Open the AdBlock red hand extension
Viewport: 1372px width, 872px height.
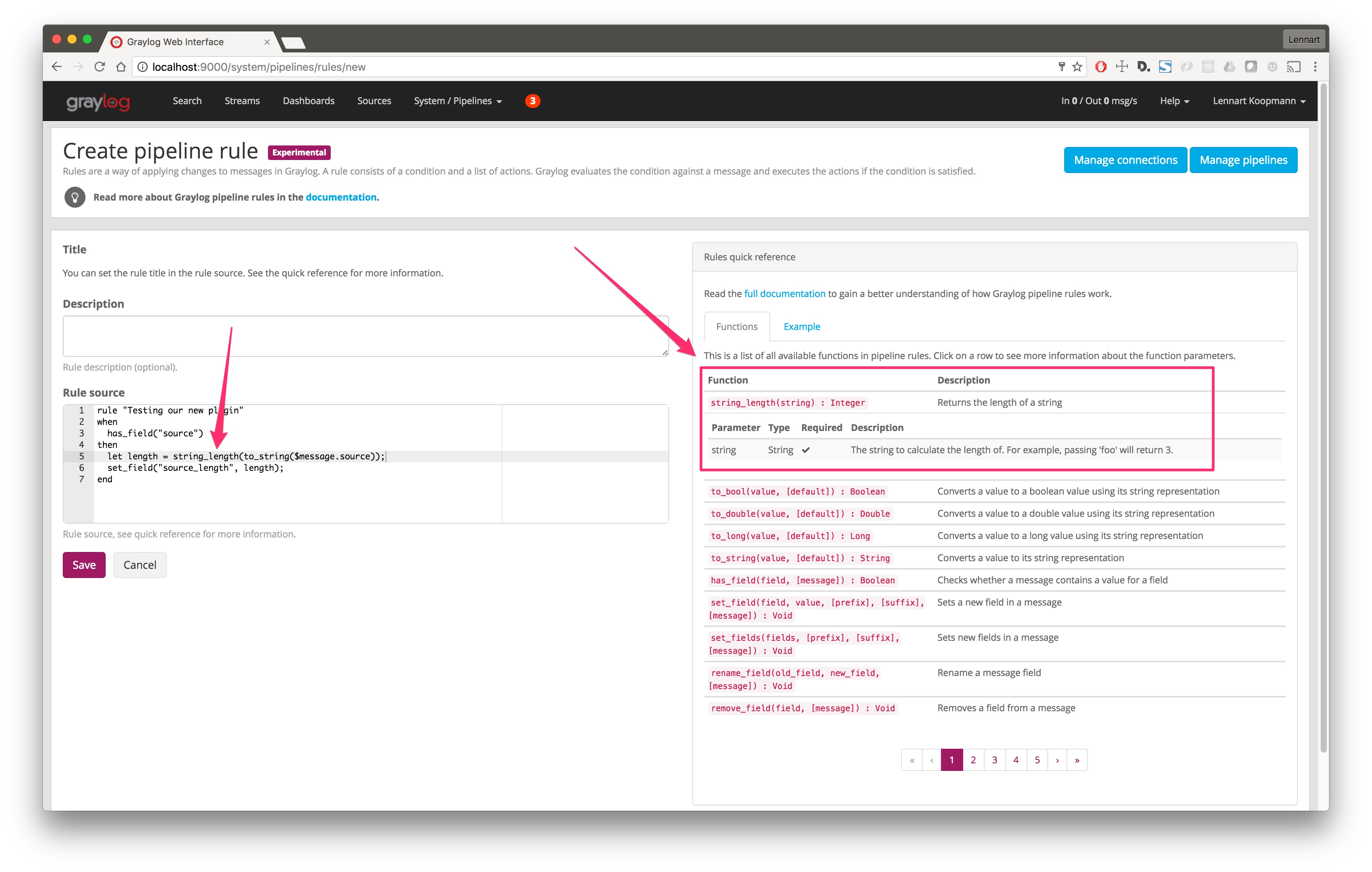point(1101,67)
